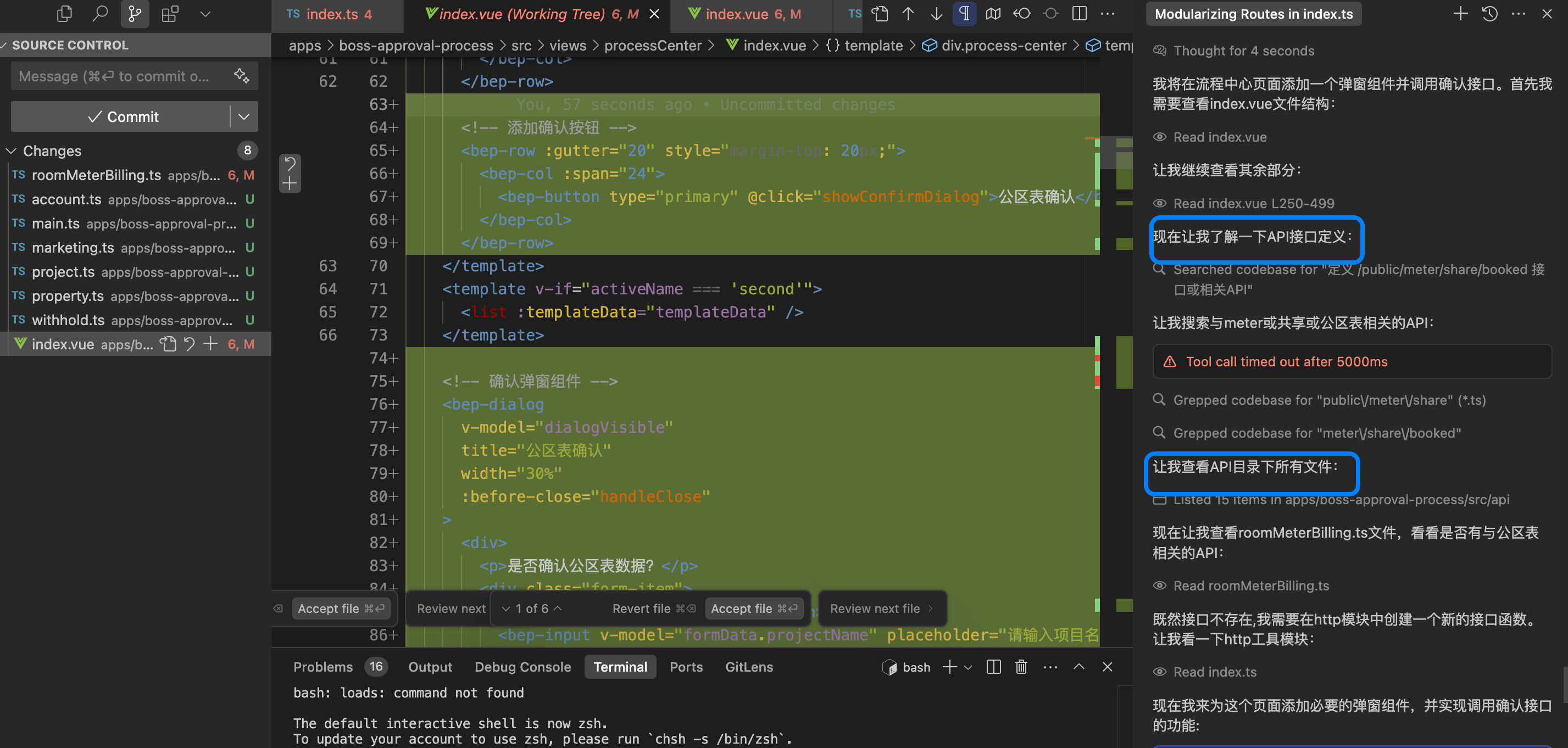Start new chat with plus icon

(1460, 13)
